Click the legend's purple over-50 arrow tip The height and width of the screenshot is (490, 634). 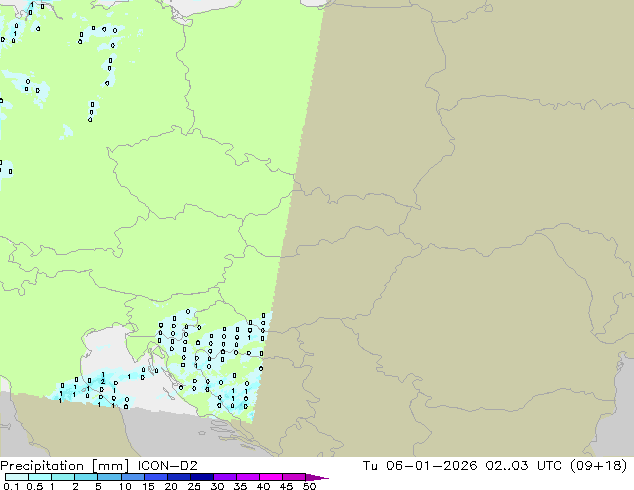[x=317, y=477]
